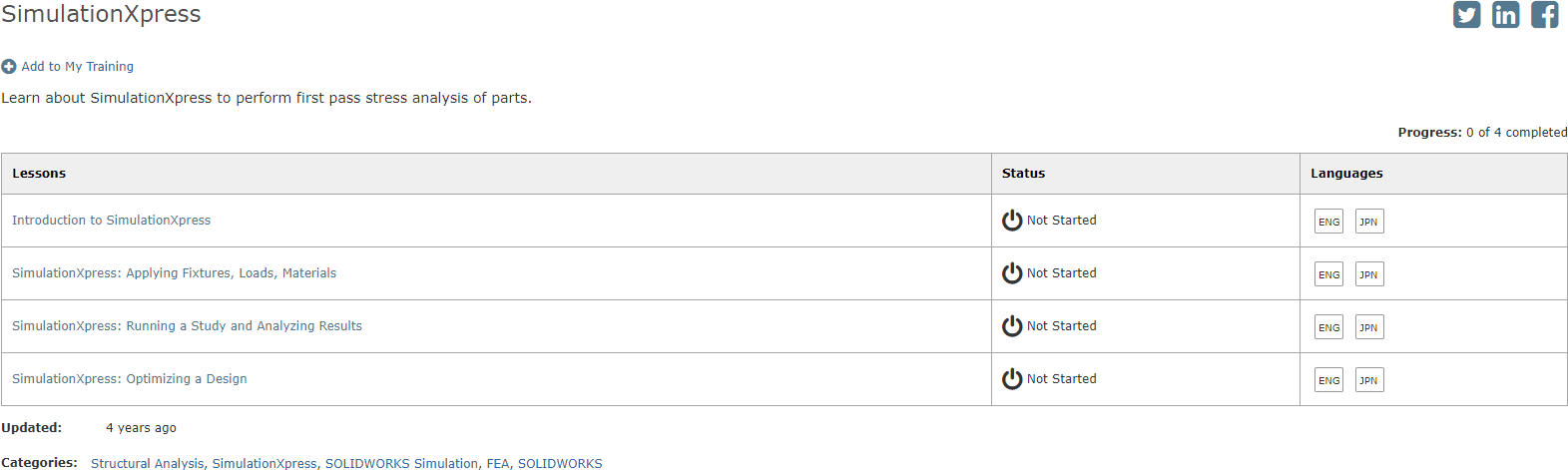Image resolution: width=1568 pixels, height=470 pixels.
Task: Click the status icon for Optimizing a Design lesson
Action: (x=1012, y=379)
